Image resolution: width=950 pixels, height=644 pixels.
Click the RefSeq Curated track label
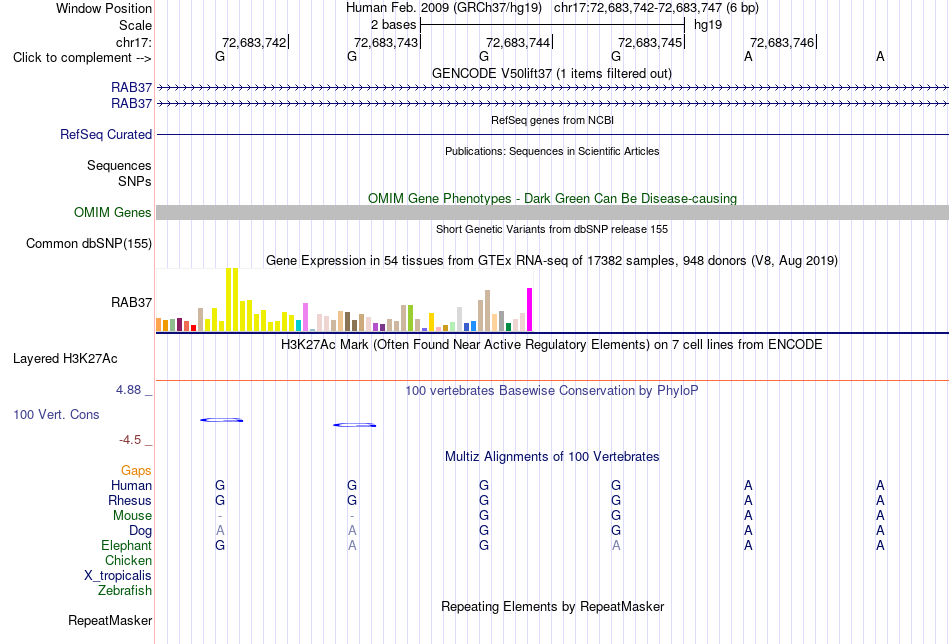[105, 134]
